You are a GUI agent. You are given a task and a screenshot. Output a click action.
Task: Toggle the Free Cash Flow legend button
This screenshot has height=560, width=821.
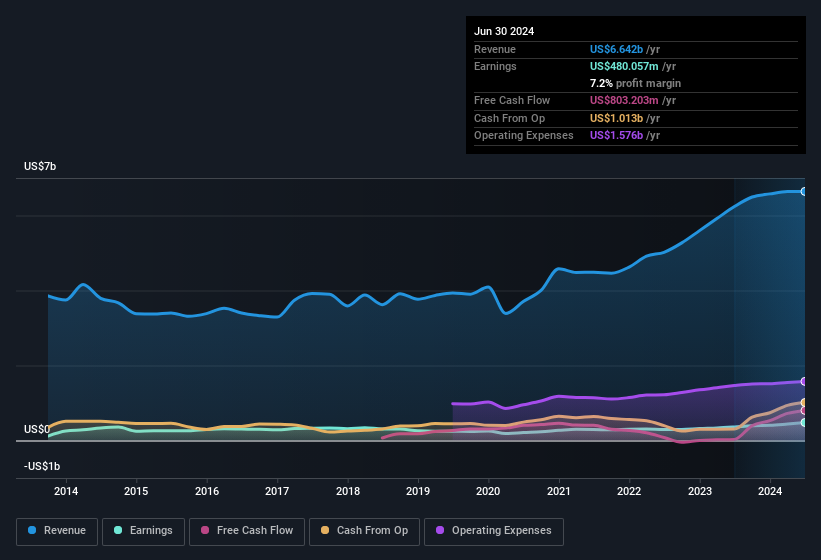pyautogui.click(x=247, y=531)
